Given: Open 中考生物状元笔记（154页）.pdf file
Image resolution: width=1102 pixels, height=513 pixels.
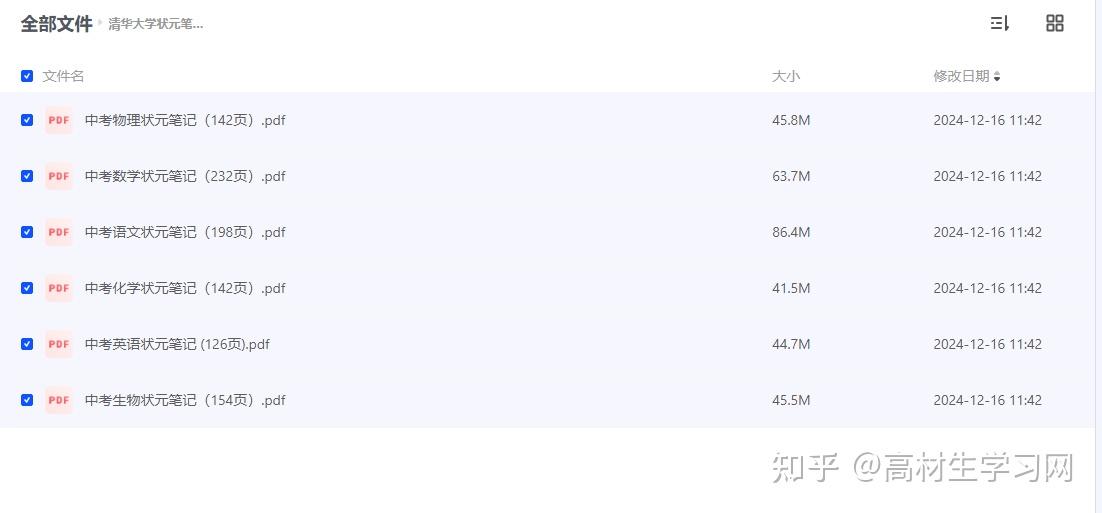Looking at the screenshot, I should [185, 400].
